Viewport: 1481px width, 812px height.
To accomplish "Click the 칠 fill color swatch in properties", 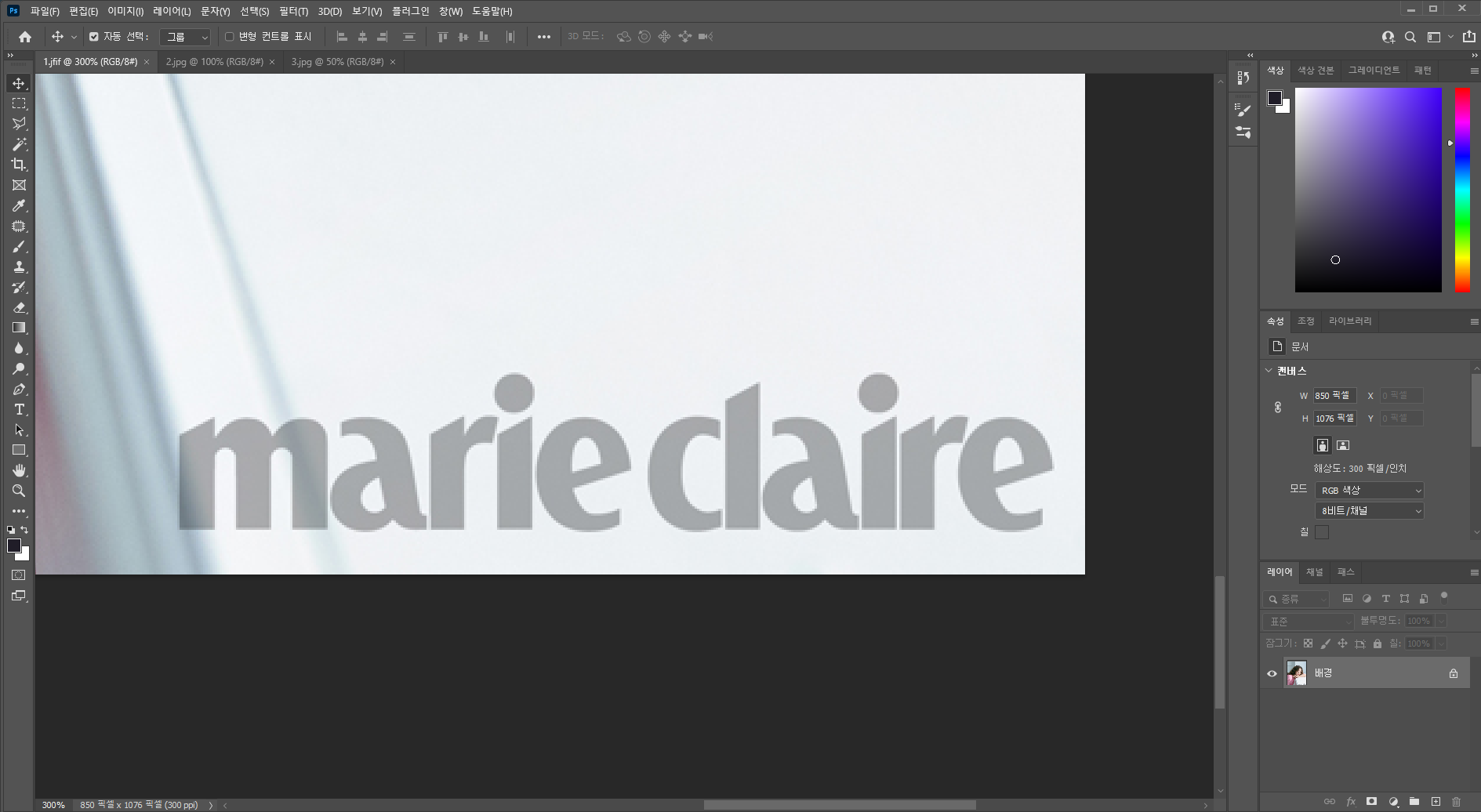I will pos(1322,532).
